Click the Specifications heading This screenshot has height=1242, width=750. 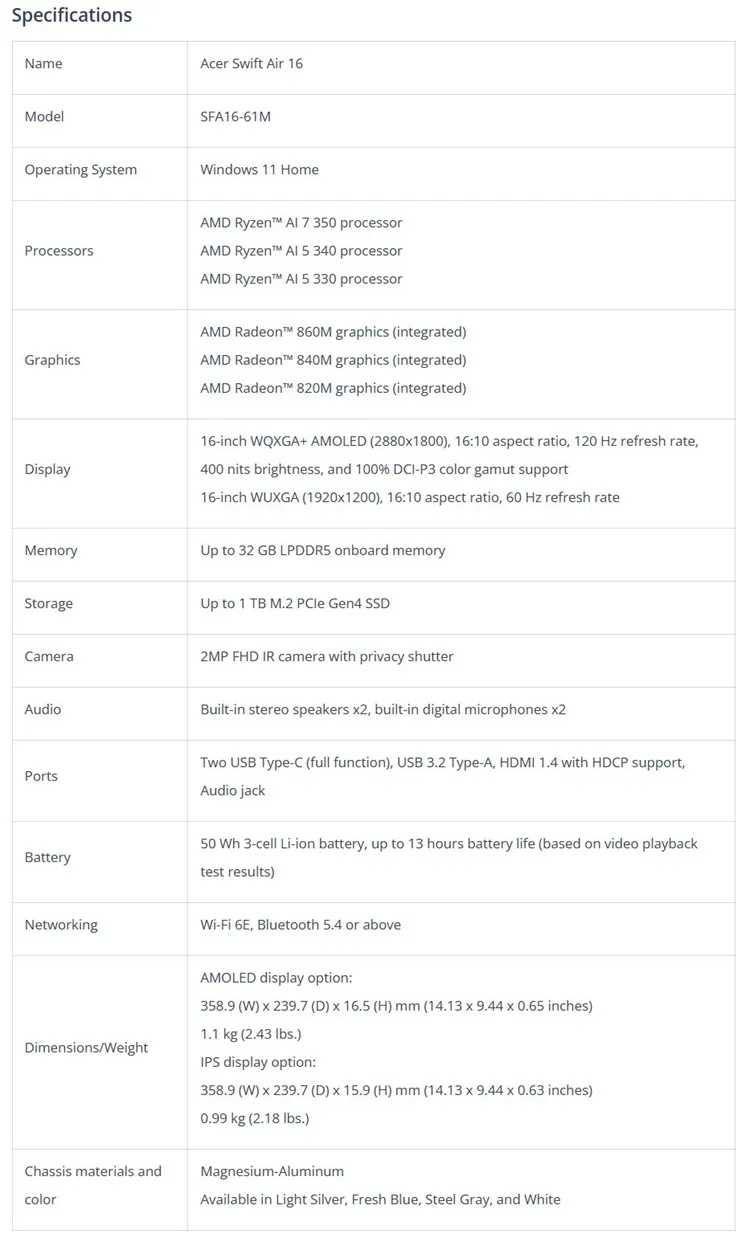(x=71, y=15)
